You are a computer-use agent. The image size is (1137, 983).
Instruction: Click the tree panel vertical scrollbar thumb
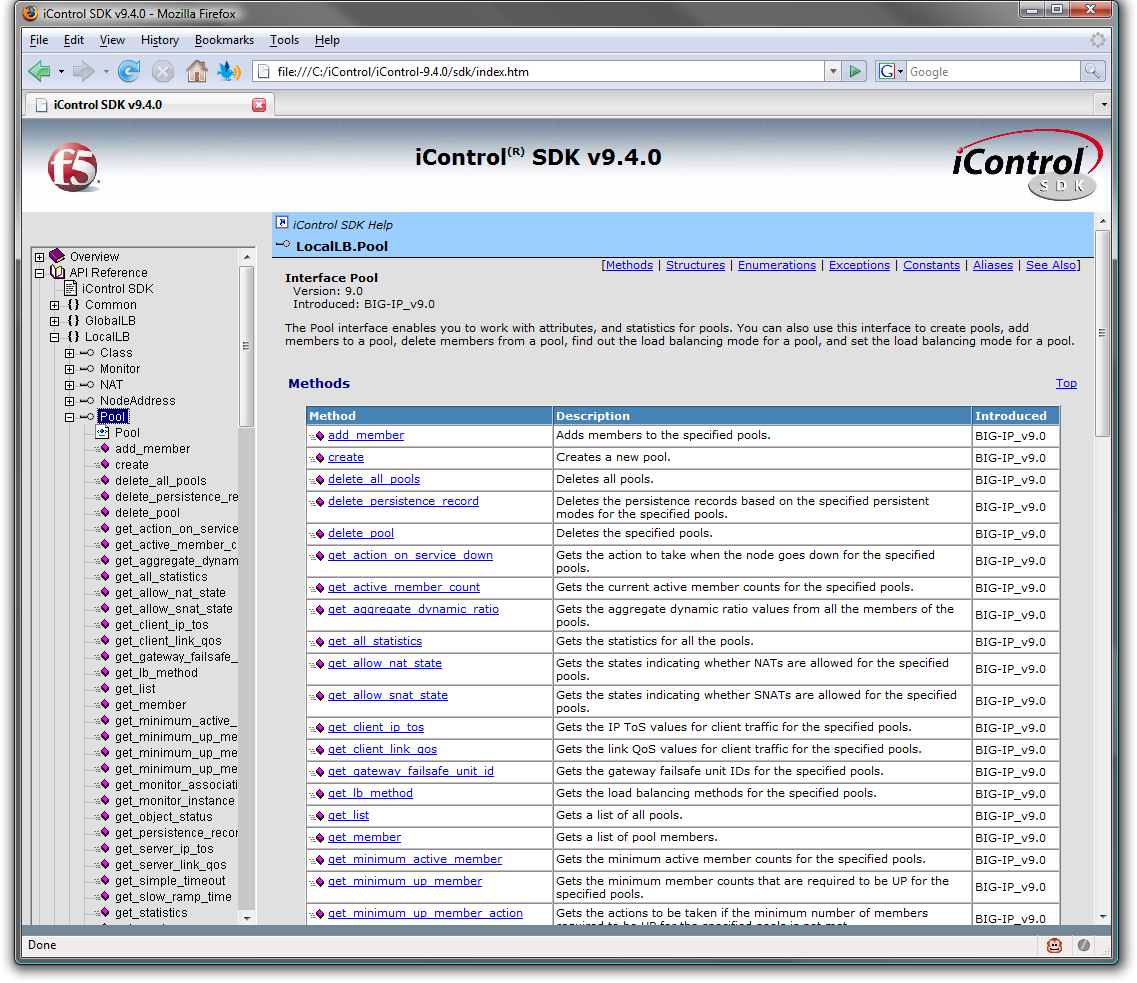(247, 347)
